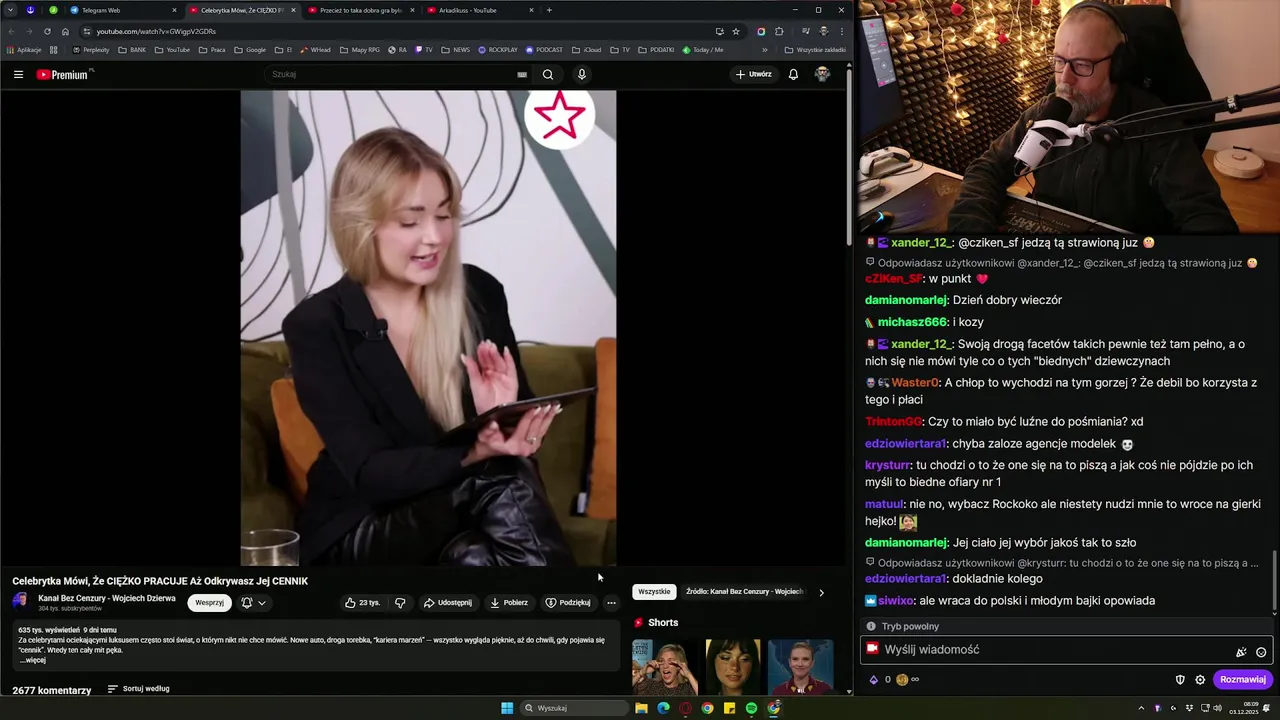The width and height of the screenshot is (1280, 720).
Task: Like the video with thumbs up (23 tys.)
Action: coord(363,603)
